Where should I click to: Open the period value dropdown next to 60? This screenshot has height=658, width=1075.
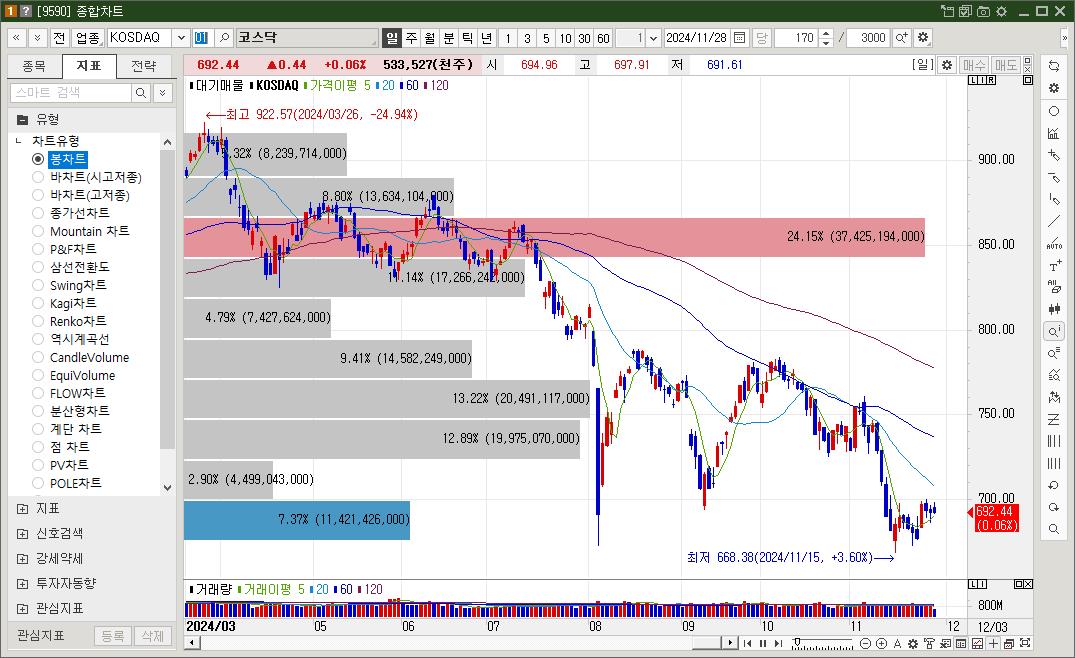653,38
